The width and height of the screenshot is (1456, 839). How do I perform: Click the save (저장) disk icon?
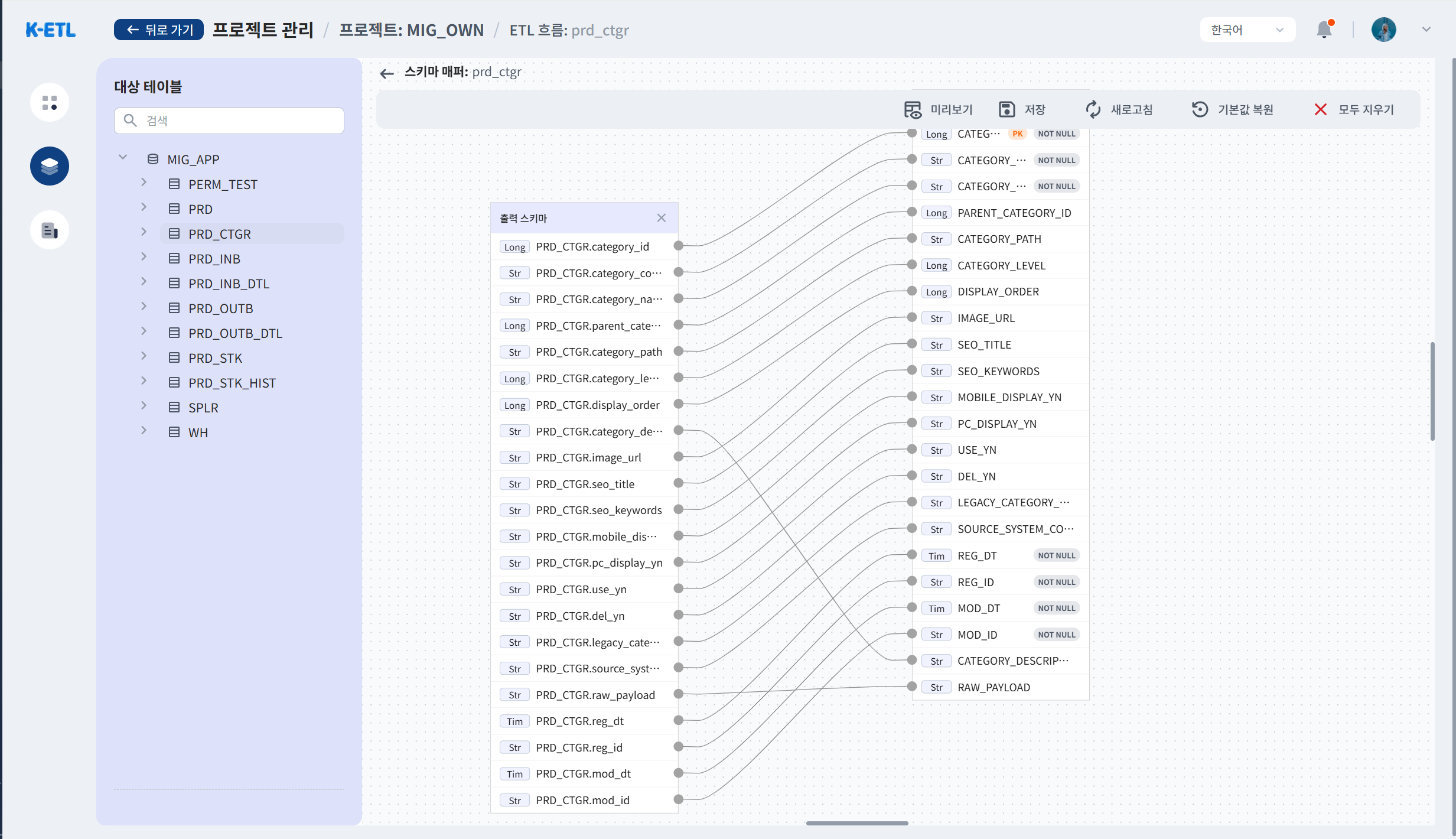pos(1007,109)
